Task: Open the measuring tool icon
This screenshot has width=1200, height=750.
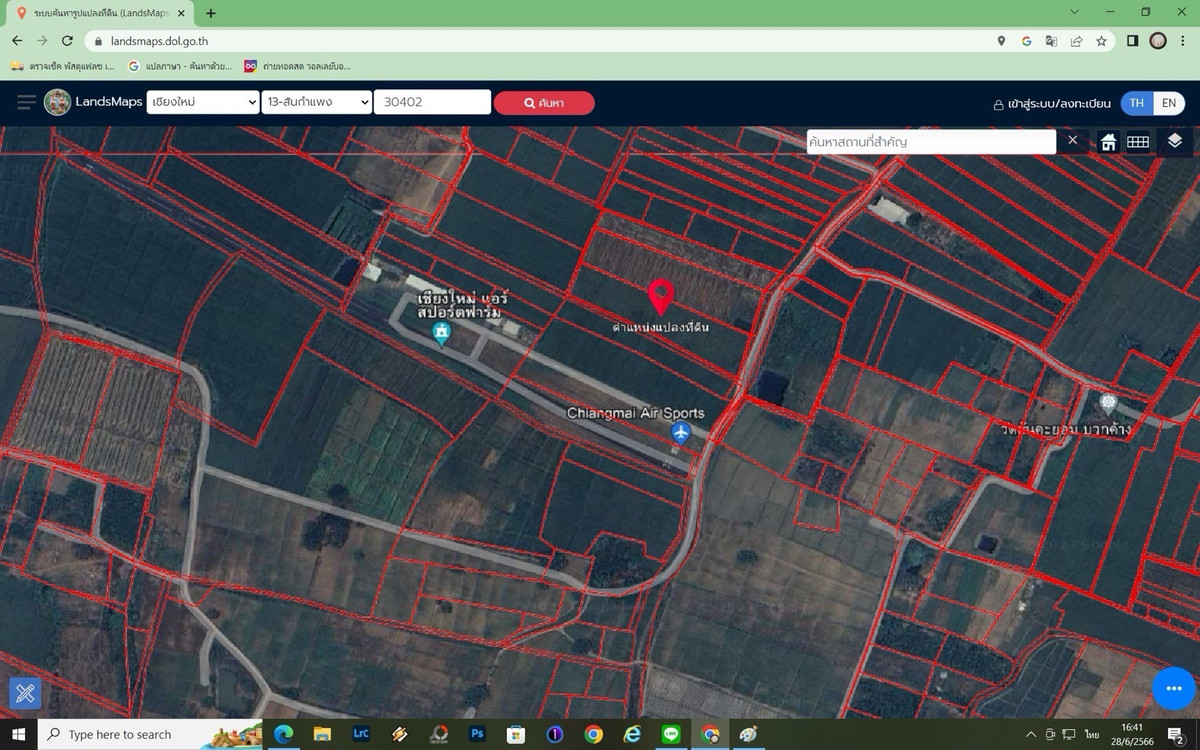Action: 25,692
